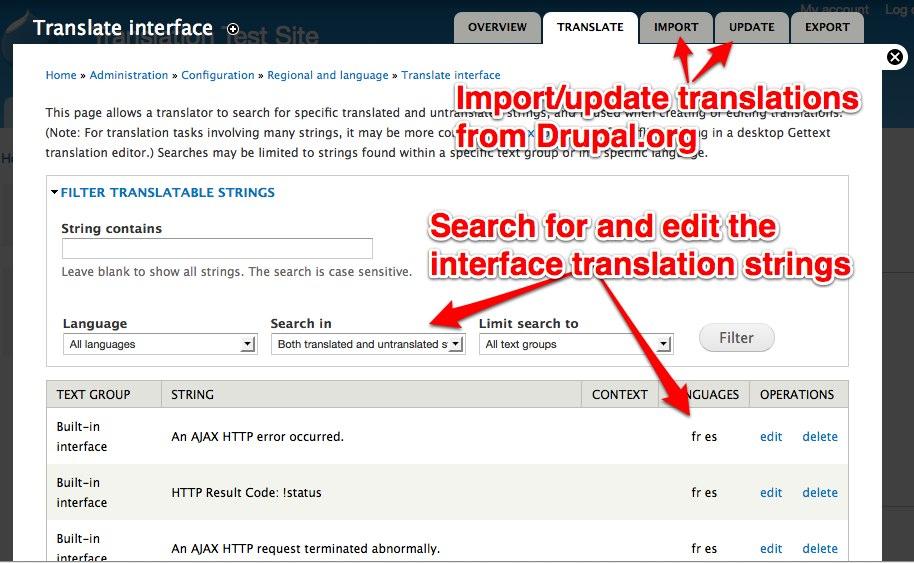Screen dimensions: 914x563
Task: Delete the 'AJAX HTTP request terminated abnormally' string
Action: [820, 548]
